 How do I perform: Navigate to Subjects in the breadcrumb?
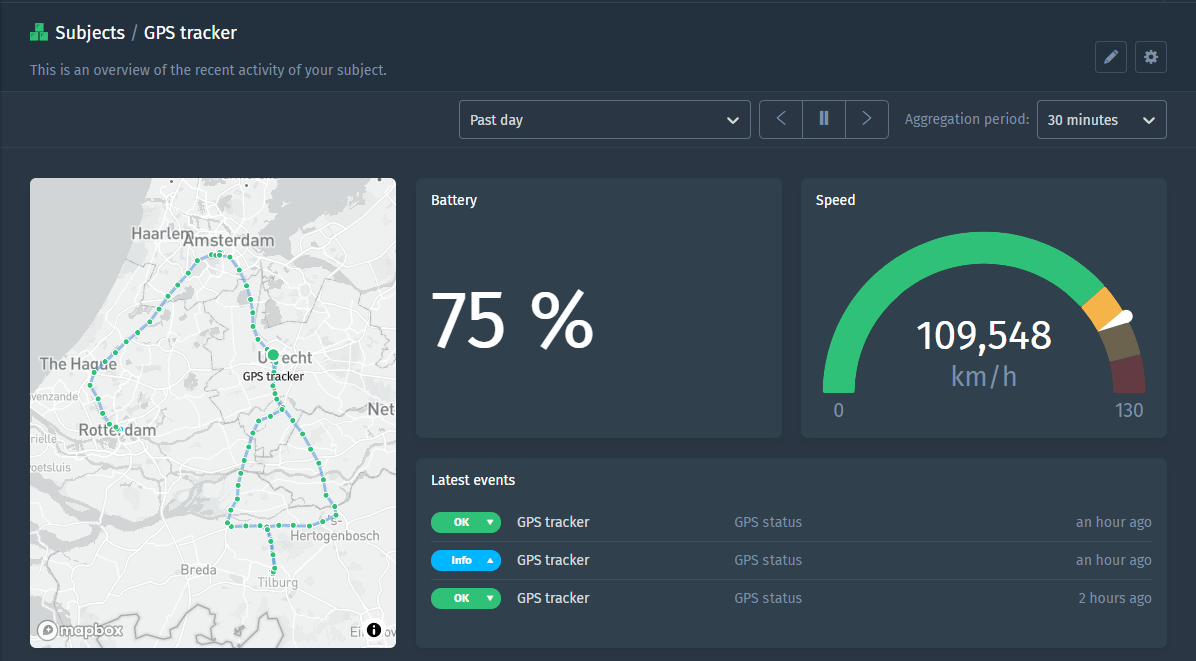point(90,33)
